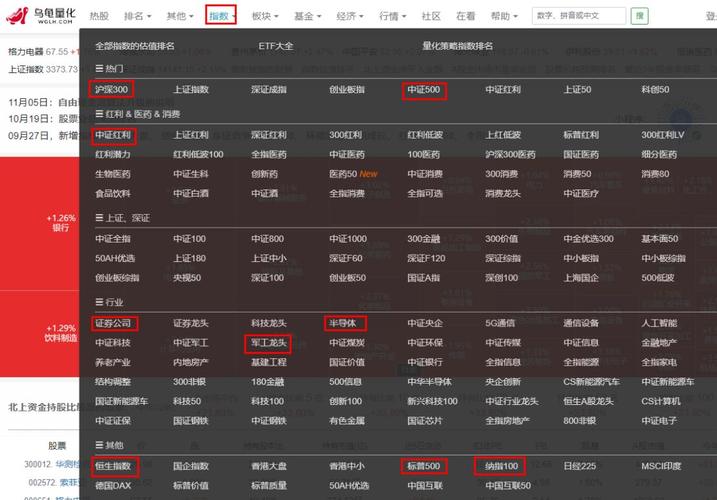717x500 pixels.
Task: Open the 在看 nav item
Action: pos(466,16)
